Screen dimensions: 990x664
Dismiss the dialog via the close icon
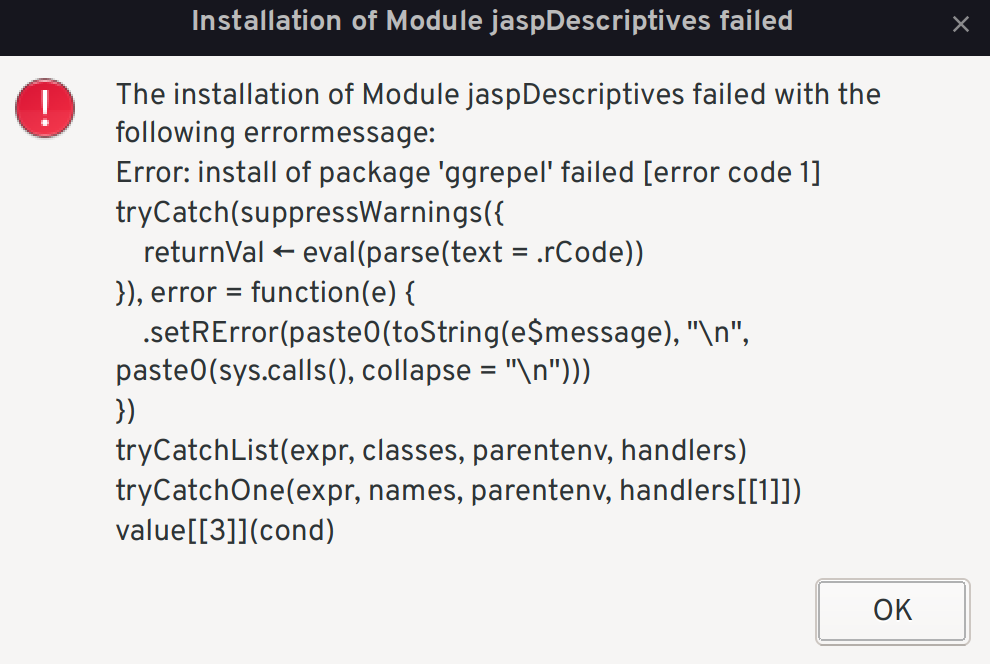[x=960, y=24]
